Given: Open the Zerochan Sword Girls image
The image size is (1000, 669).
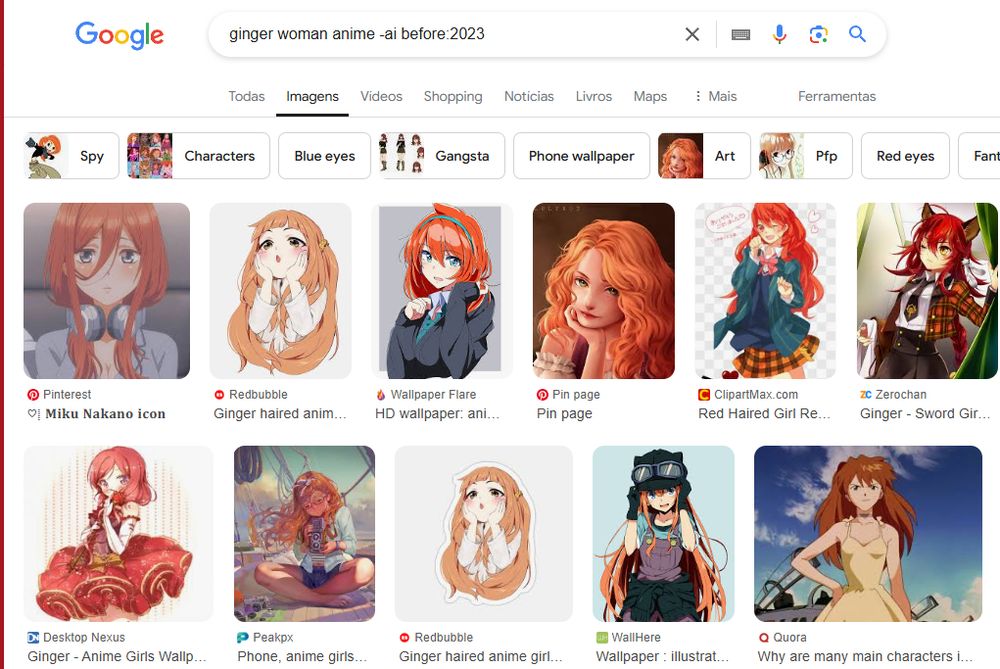Looking at the screenshot, I should [x=927, y=291].
